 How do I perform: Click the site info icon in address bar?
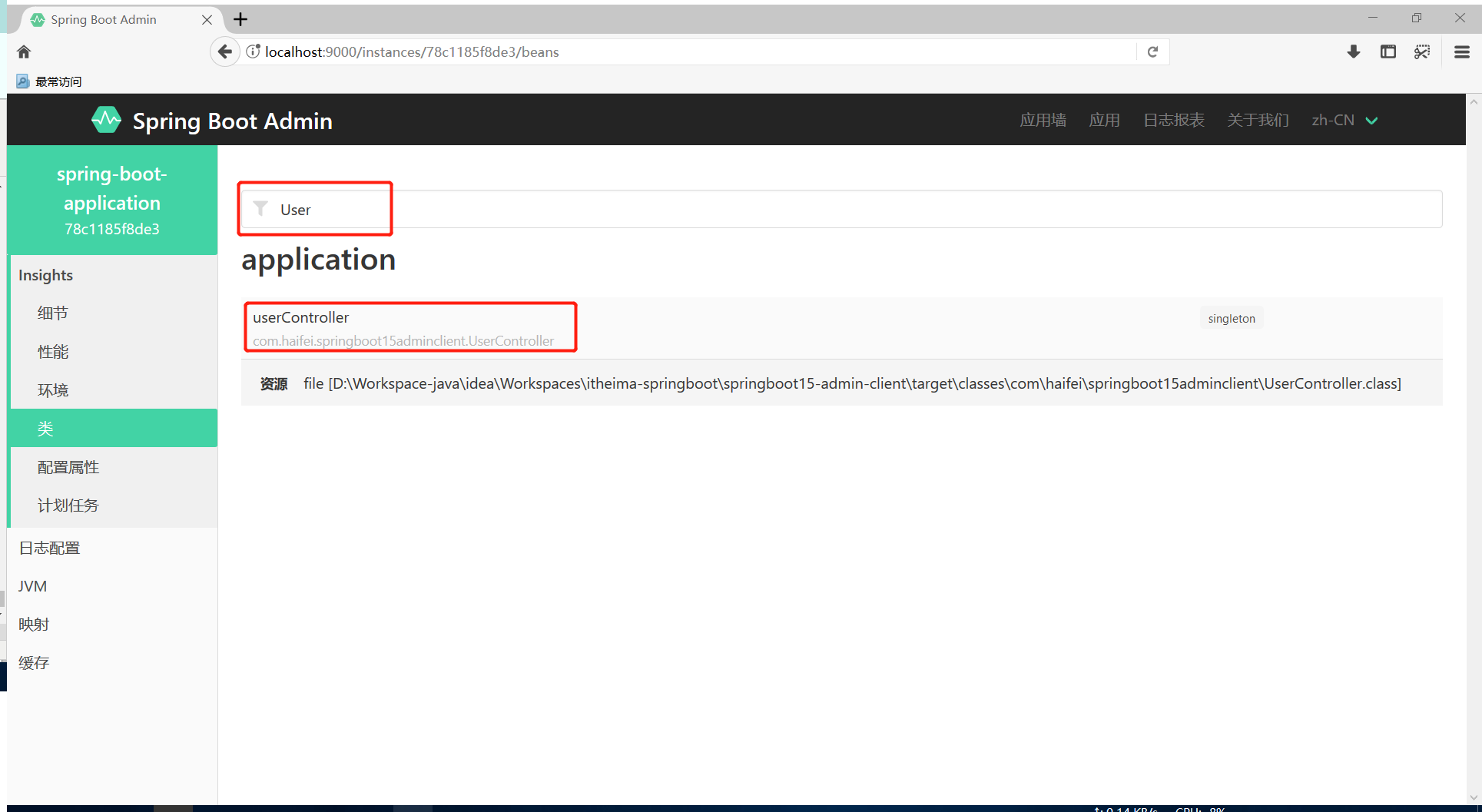(x=253, y=51)
